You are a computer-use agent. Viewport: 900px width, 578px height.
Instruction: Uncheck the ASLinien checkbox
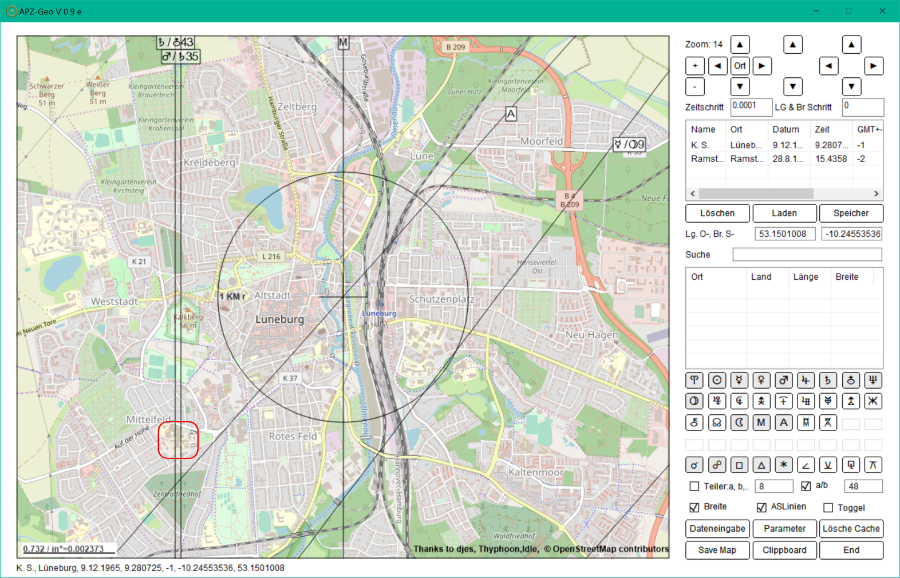point(762,507)
